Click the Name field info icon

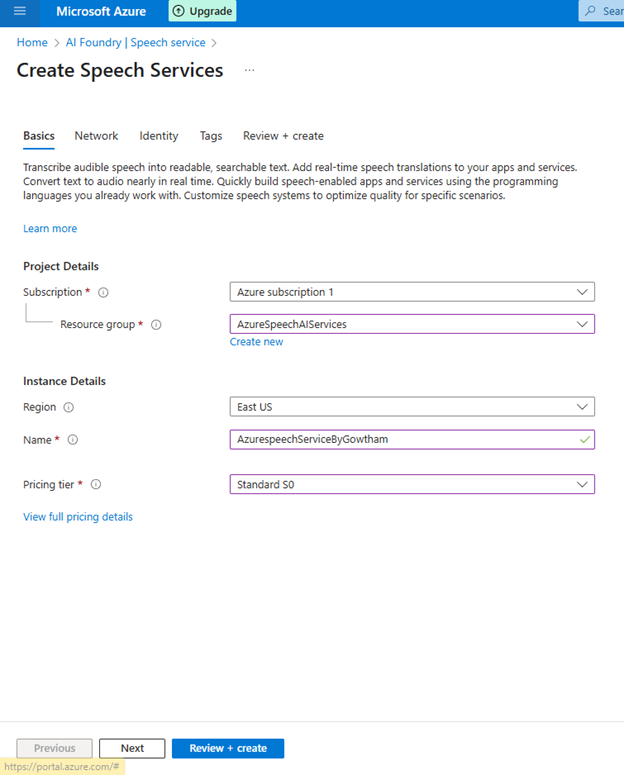(x=73, y=440)
